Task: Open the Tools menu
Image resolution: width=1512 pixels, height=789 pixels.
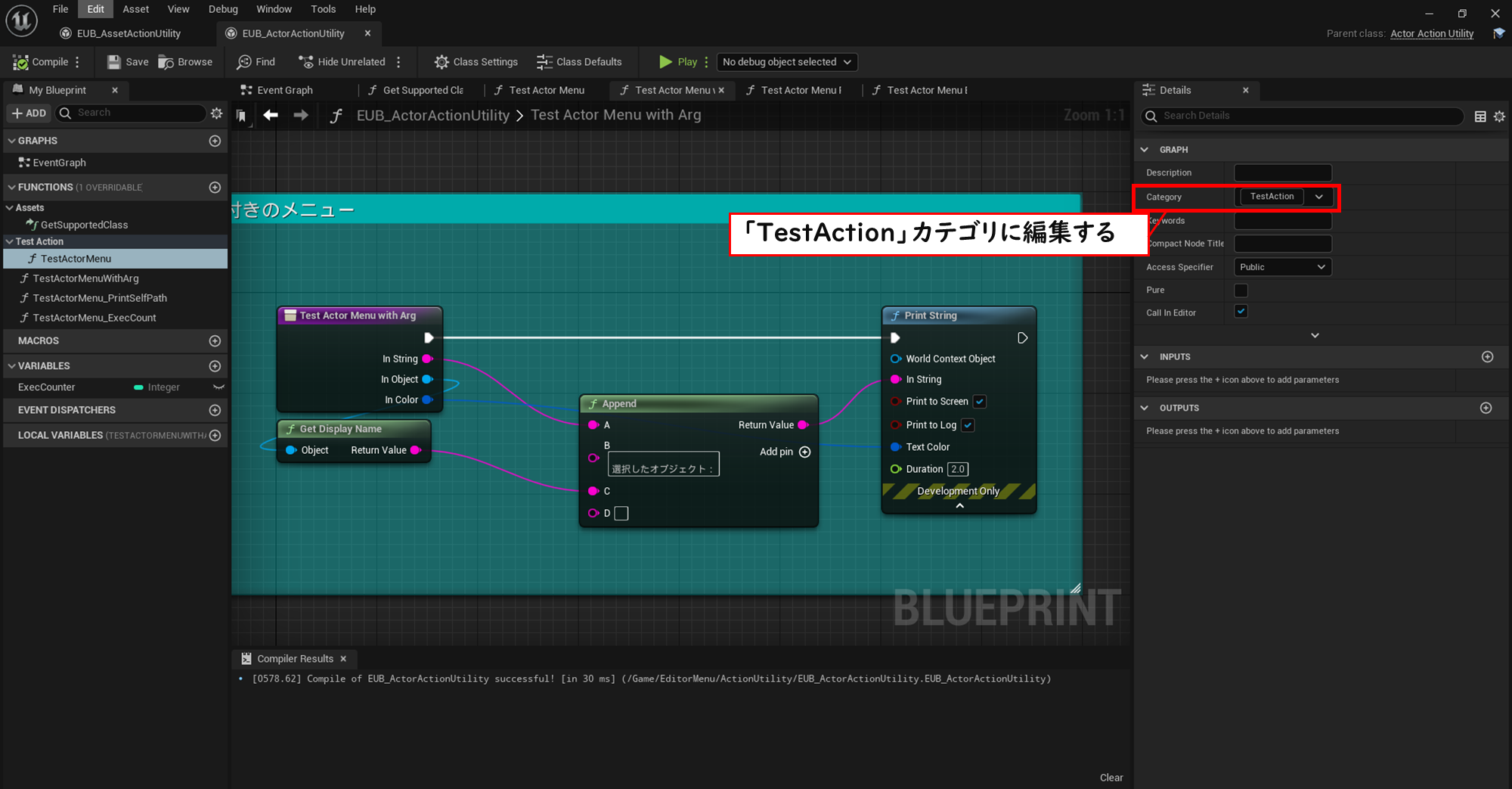Action: 324,9
